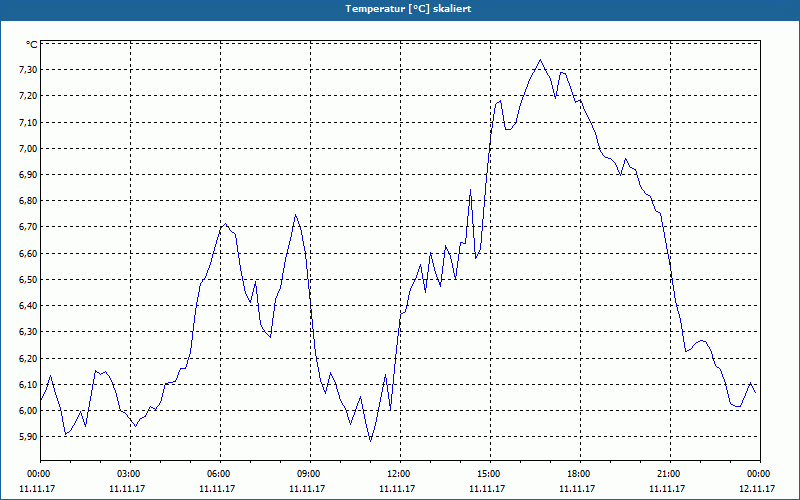Pick the 6,80 axis tick label
Image resolution: width=800 pixels, height=500 pixels.
point(28,201)
